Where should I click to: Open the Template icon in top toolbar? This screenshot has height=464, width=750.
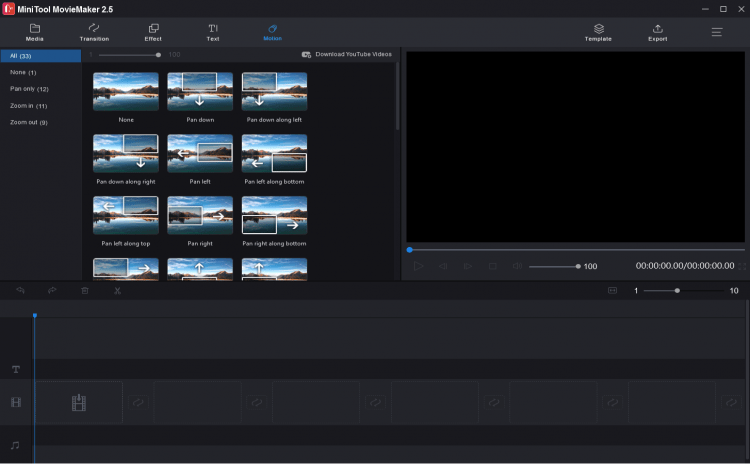tap(598, 32)
